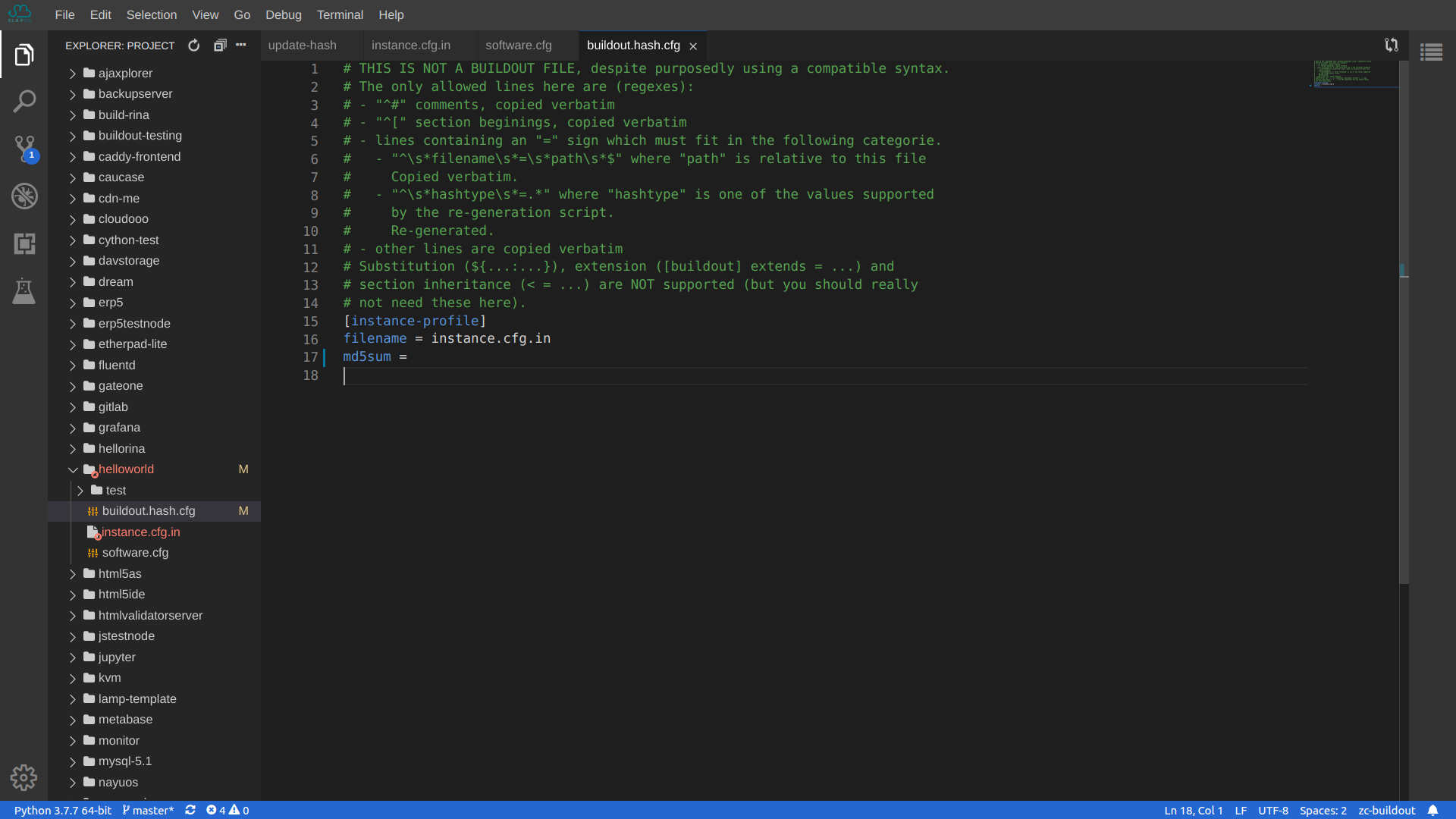Open the Go menu
The image size is (1456, 819).
pos(242,14)
